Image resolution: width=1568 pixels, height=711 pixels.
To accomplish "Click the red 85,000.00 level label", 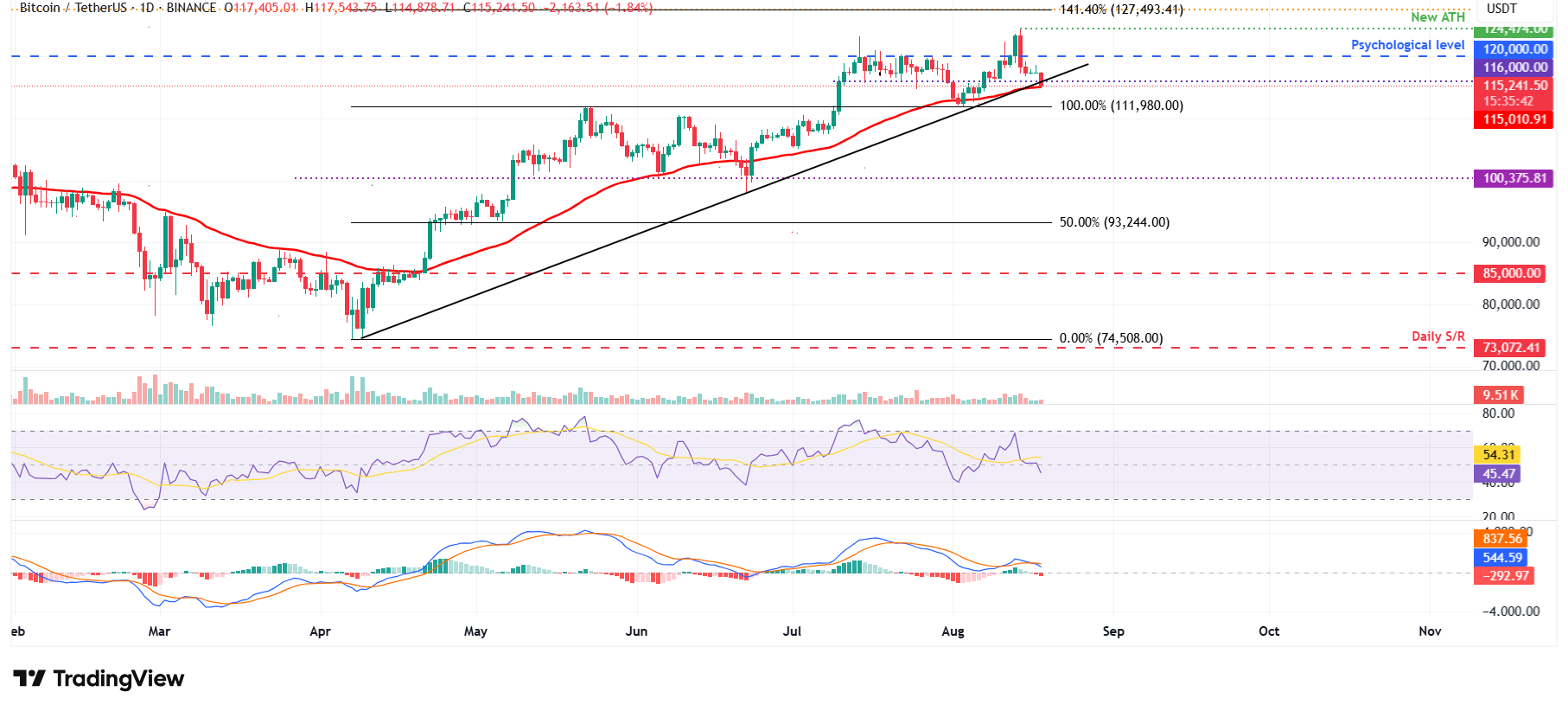I will pos(1510,273).
